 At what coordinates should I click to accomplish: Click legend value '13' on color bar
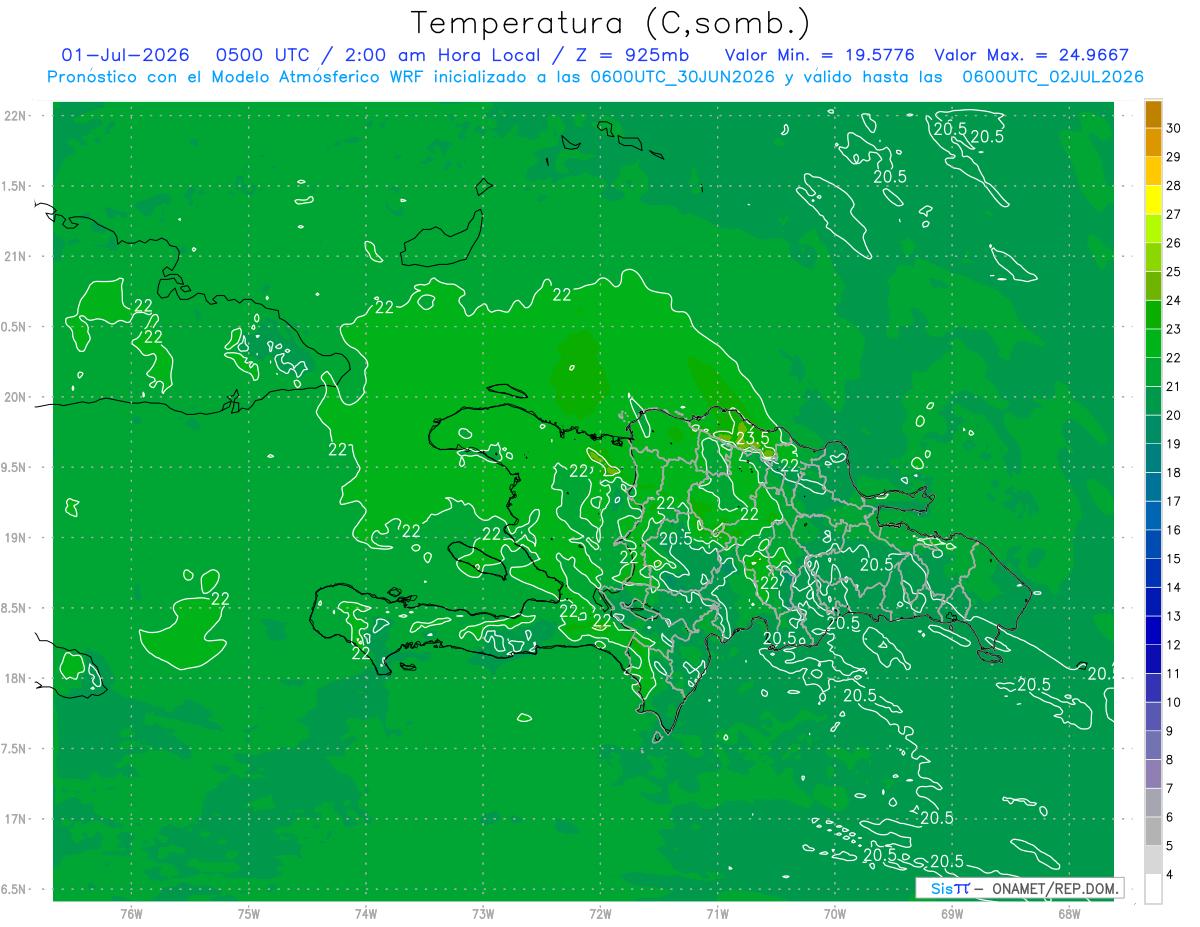point(1174,616)
